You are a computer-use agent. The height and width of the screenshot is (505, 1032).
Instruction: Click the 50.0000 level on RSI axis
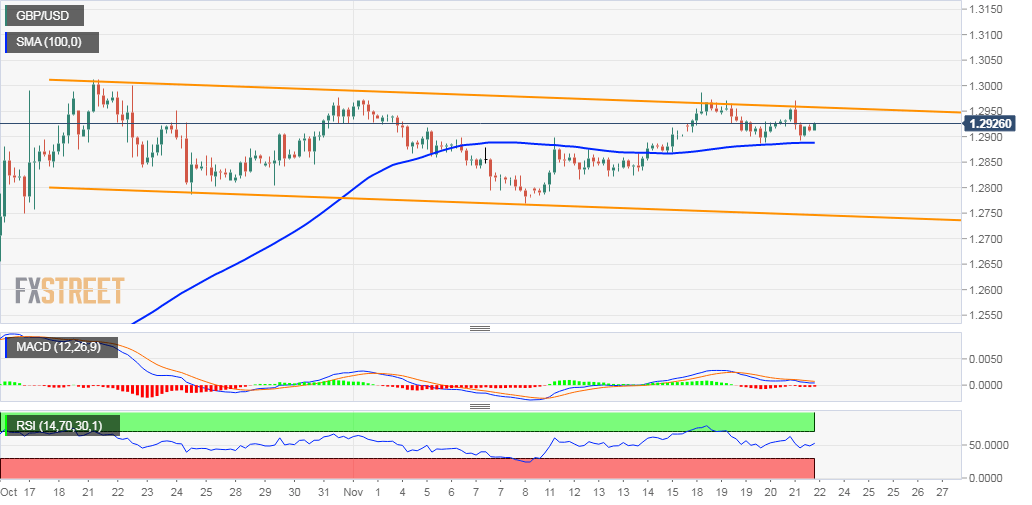(x=991, y=445)
